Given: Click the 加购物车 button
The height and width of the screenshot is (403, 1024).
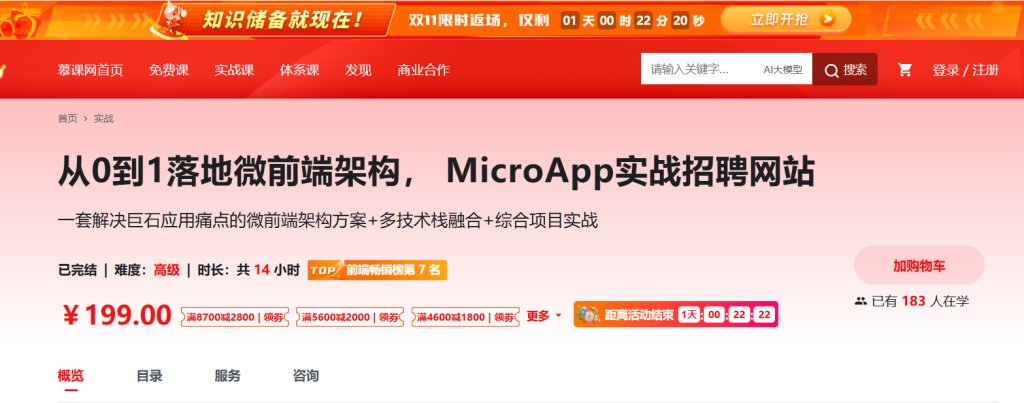Looking at the screenshot, I should [x=919, y=266].
